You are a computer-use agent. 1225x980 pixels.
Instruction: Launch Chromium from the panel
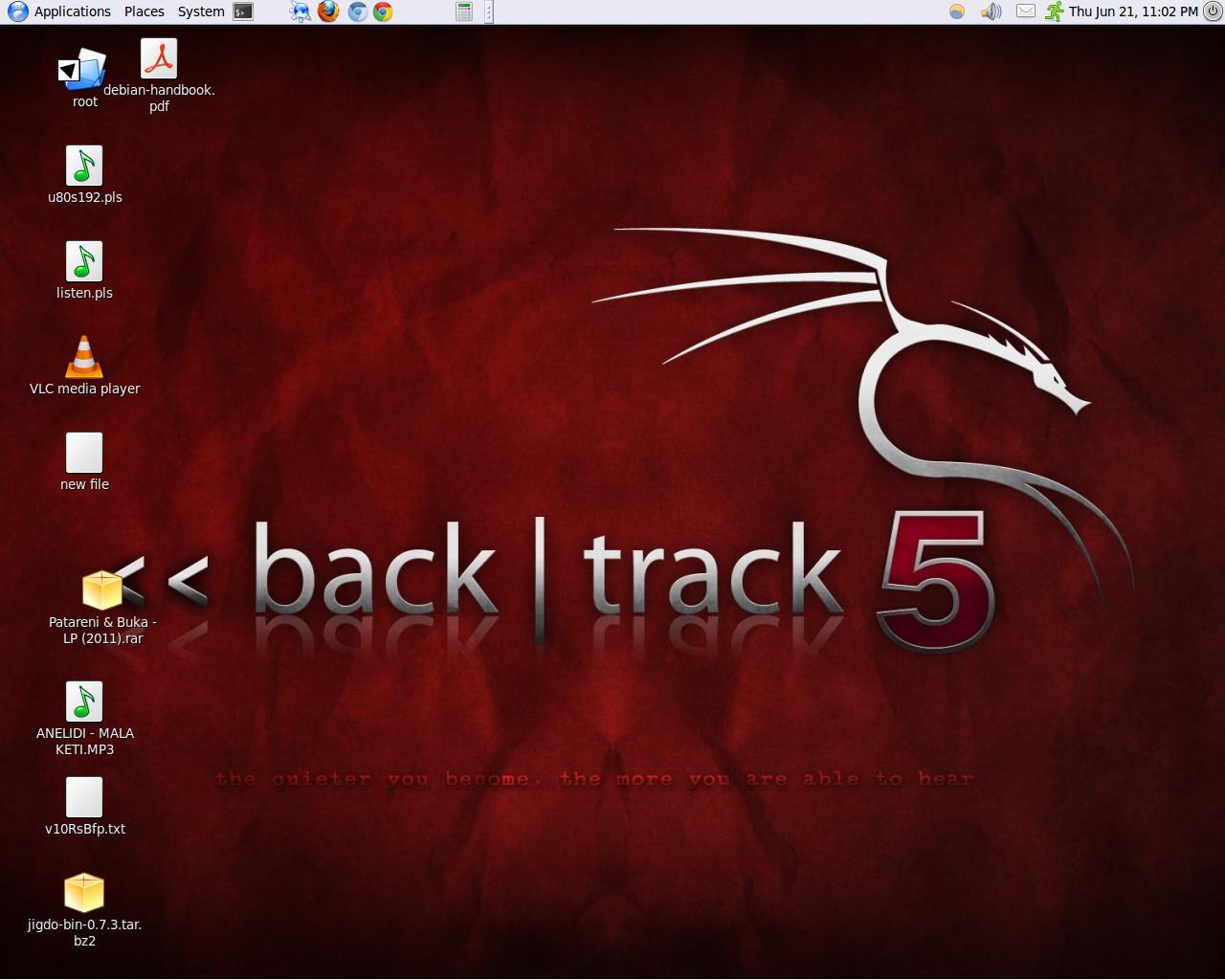(357, 11)
